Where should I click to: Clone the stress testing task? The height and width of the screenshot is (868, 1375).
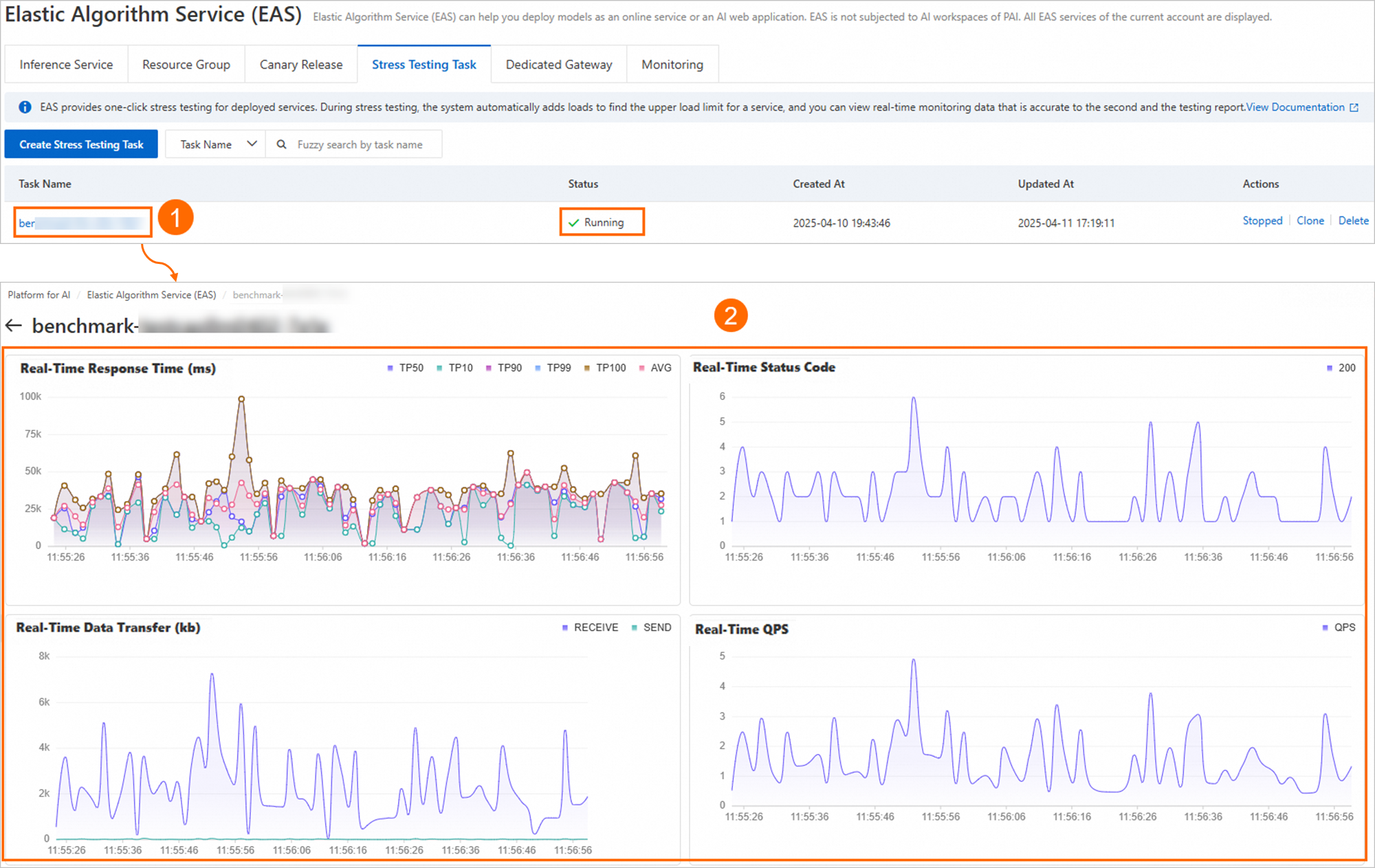(x=1310, y=221)
